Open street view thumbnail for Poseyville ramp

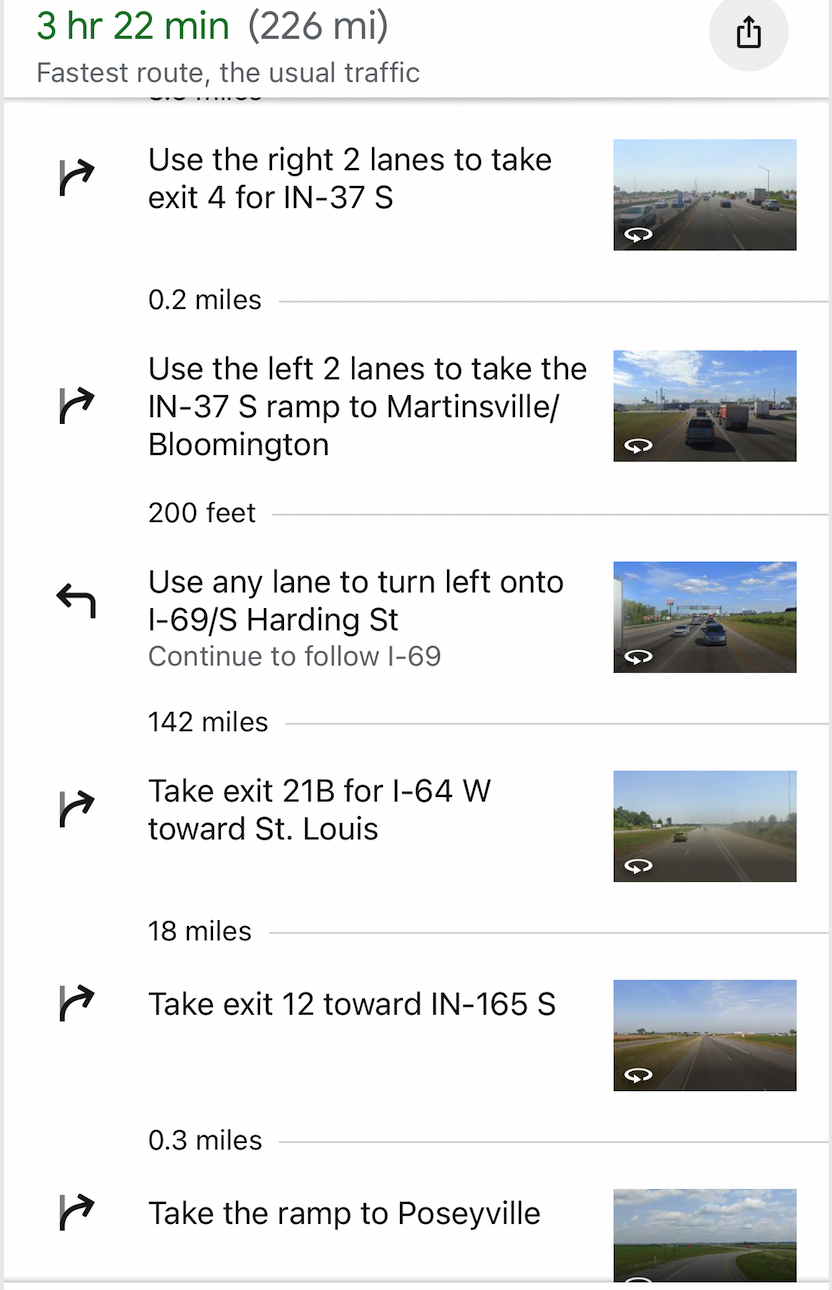[704, 1235]
